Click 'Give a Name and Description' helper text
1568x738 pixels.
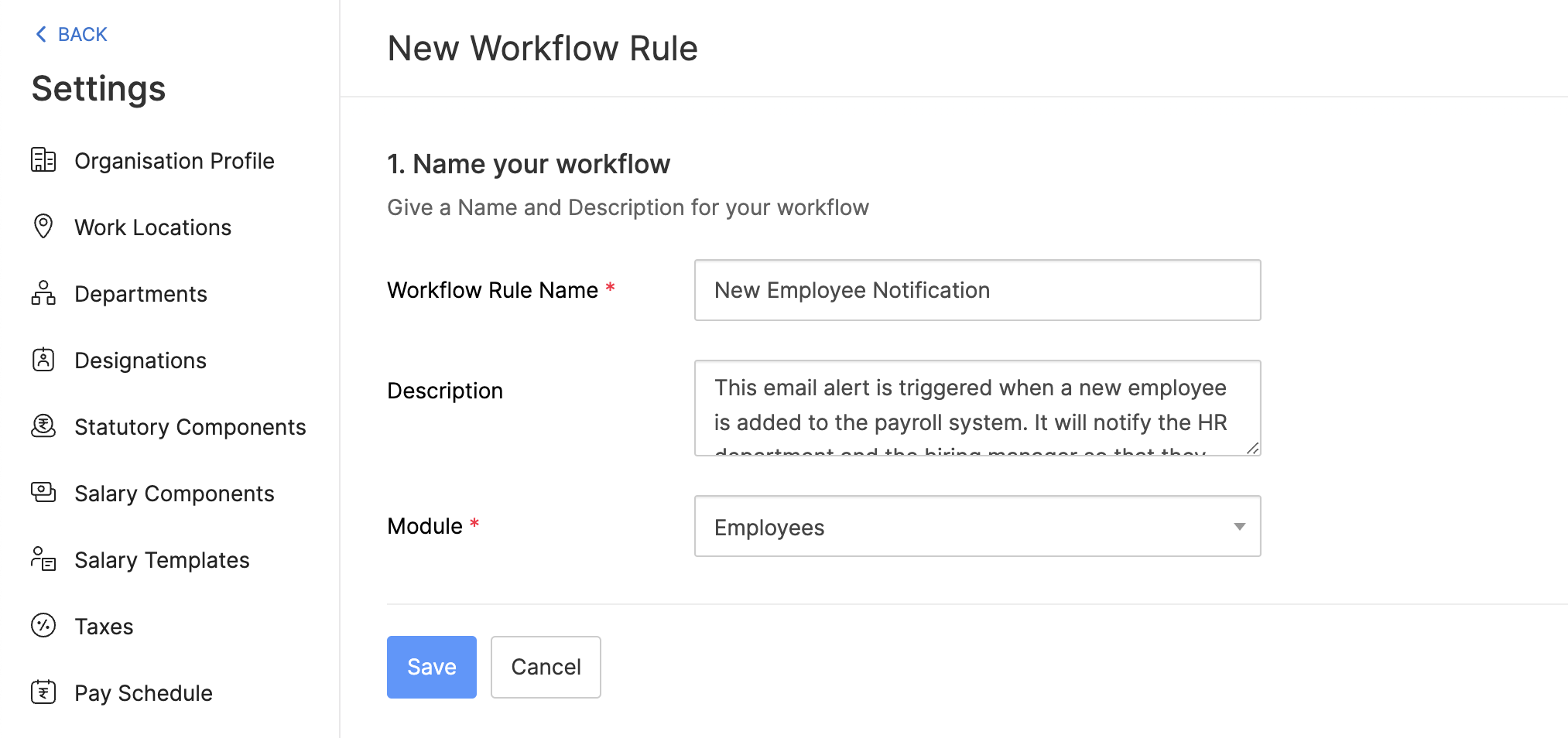pyautogui.click(x=628, y=207)
